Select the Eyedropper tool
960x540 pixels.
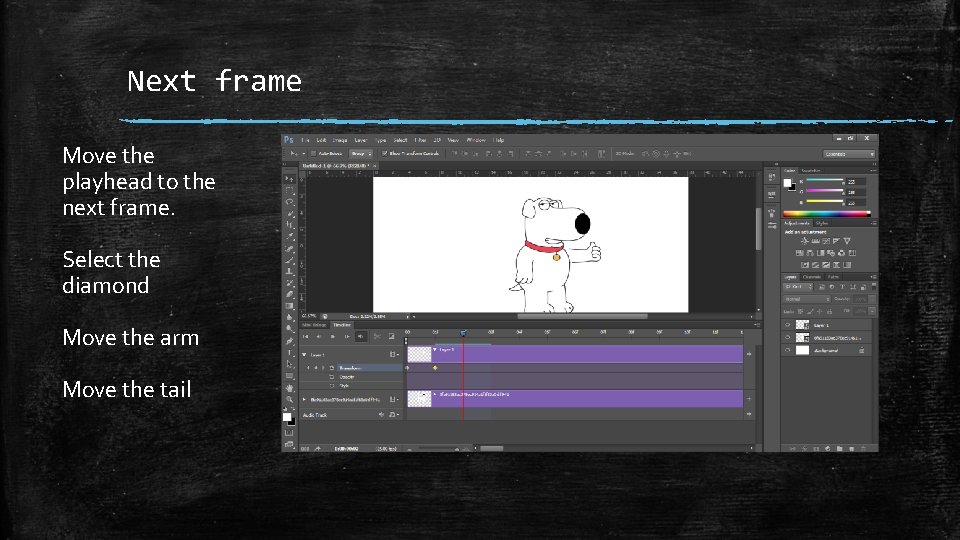[x=290, y=237]
